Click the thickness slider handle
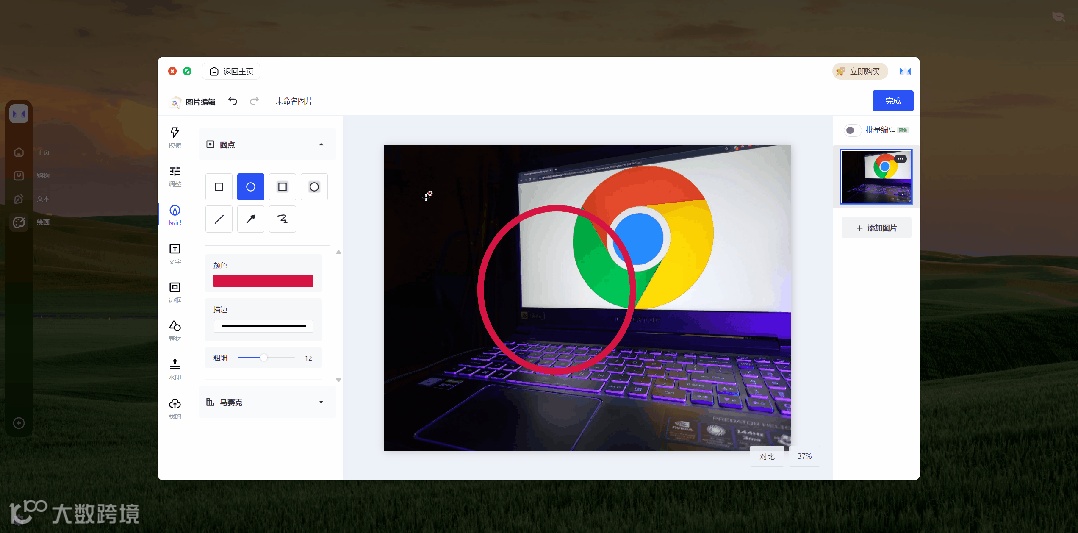 [x=263, y=358]
